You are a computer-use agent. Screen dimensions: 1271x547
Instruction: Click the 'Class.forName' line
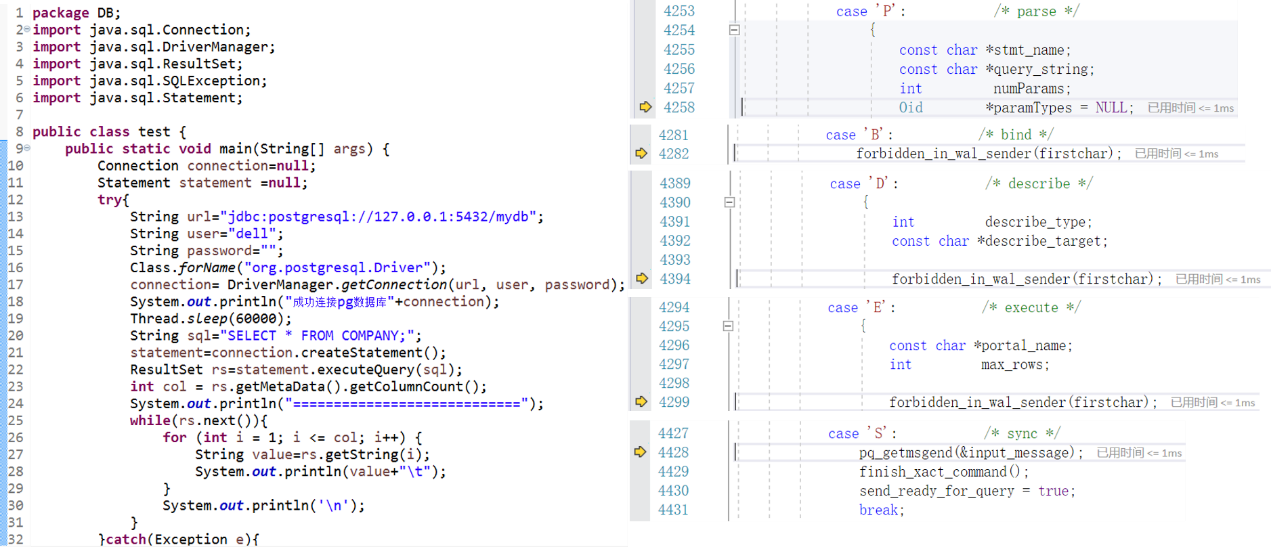click(x=288, y=268)
